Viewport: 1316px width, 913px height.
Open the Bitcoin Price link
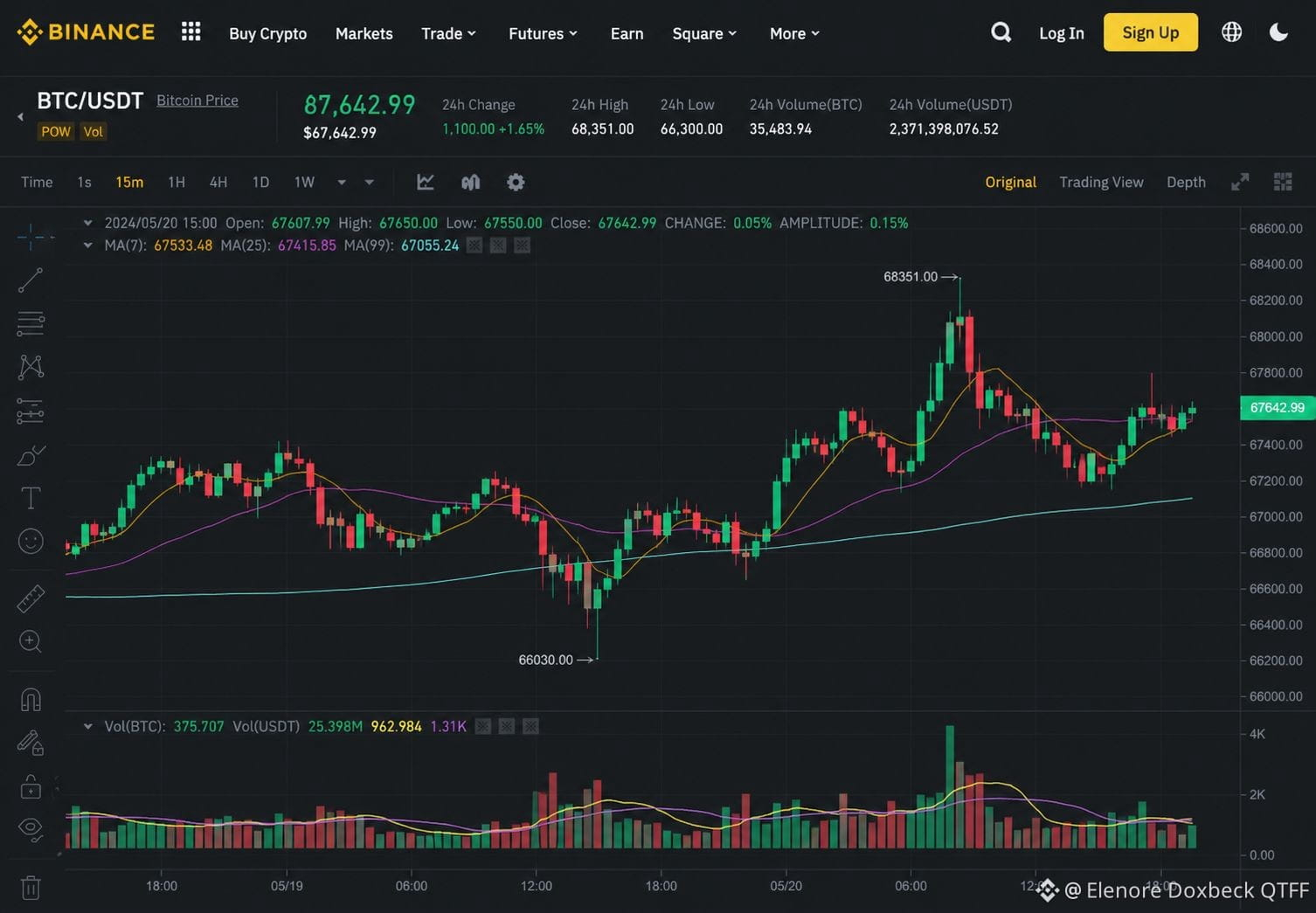coord(197,100)
